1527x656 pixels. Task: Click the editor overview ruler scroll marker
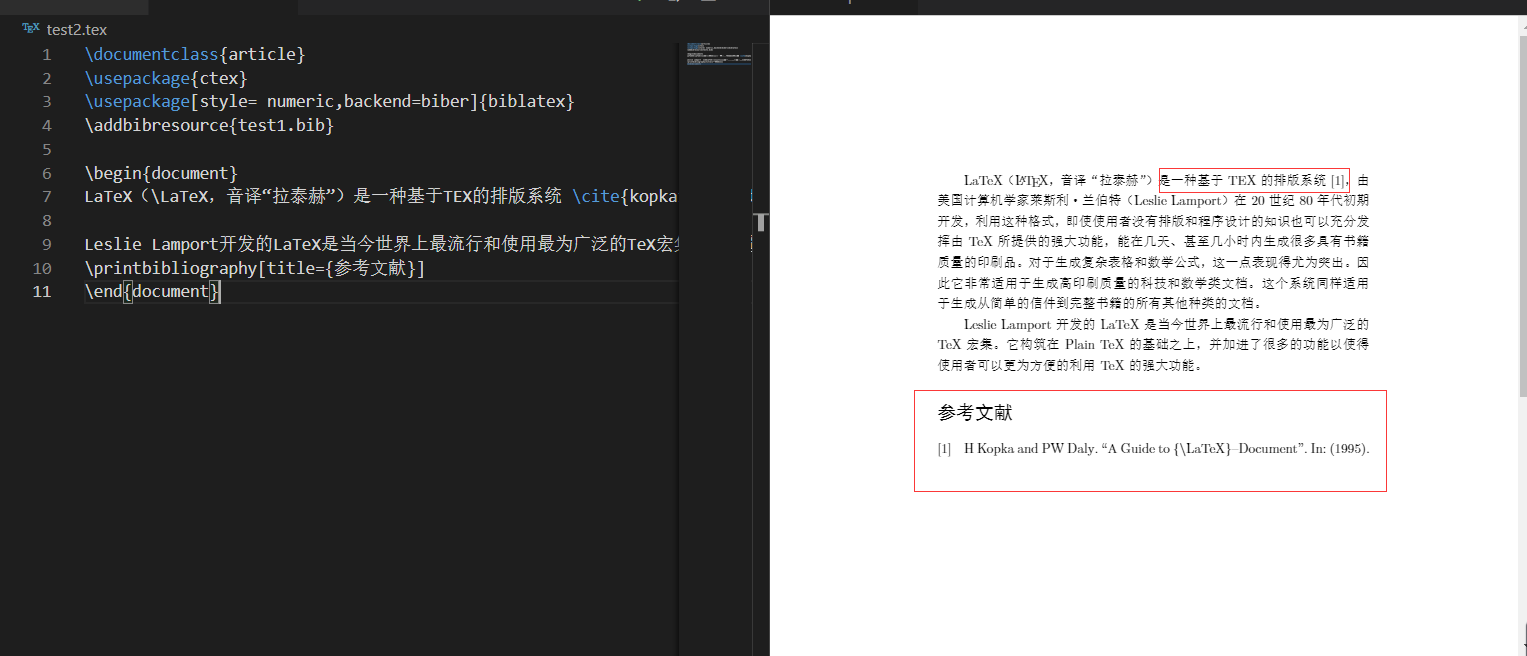click(x=760, y=221)
